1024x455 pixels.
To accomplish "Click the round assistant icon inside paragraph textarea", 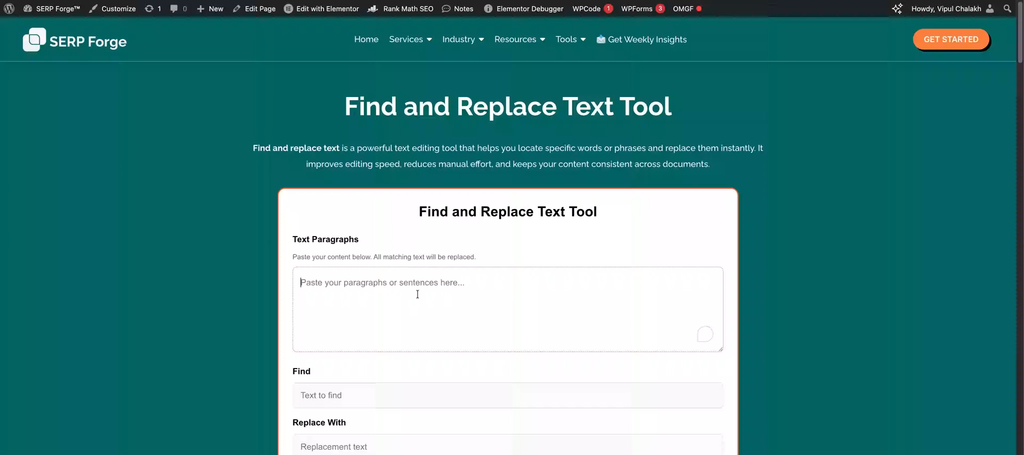I will pyautogui.click(x=705, y=334).
